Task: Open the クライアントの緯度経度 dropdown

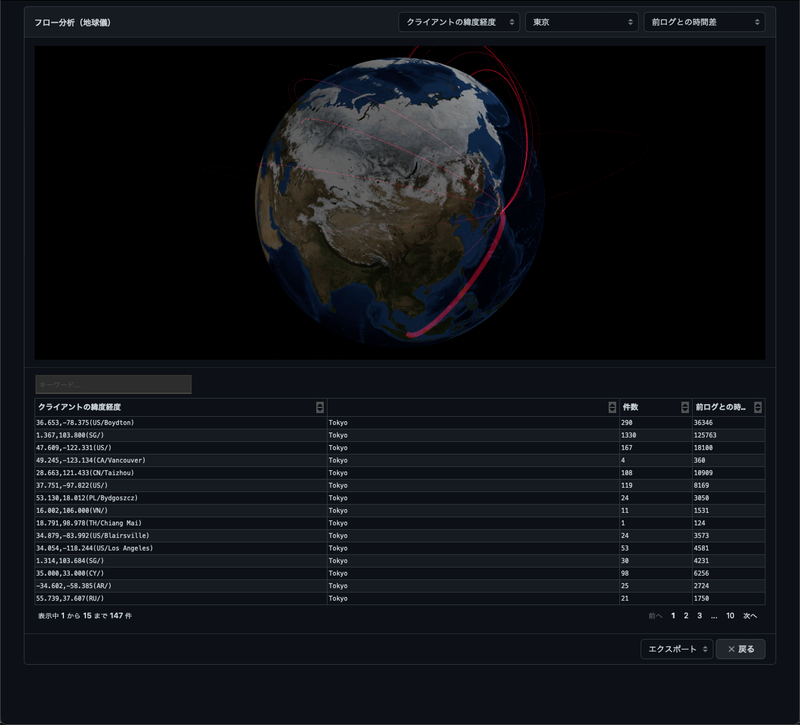Action: click(x=458, y=22)
